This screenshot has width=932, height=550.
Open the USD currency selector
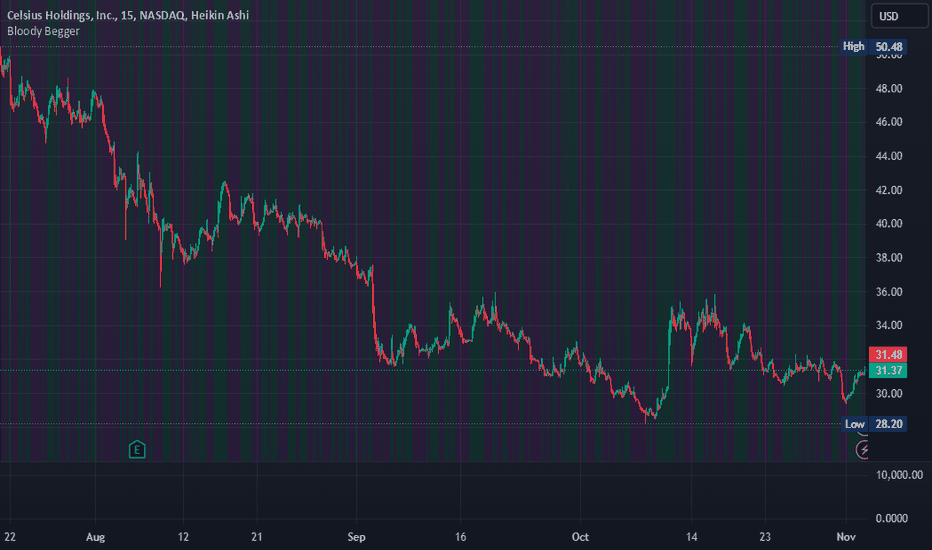[x=899, y=16]
